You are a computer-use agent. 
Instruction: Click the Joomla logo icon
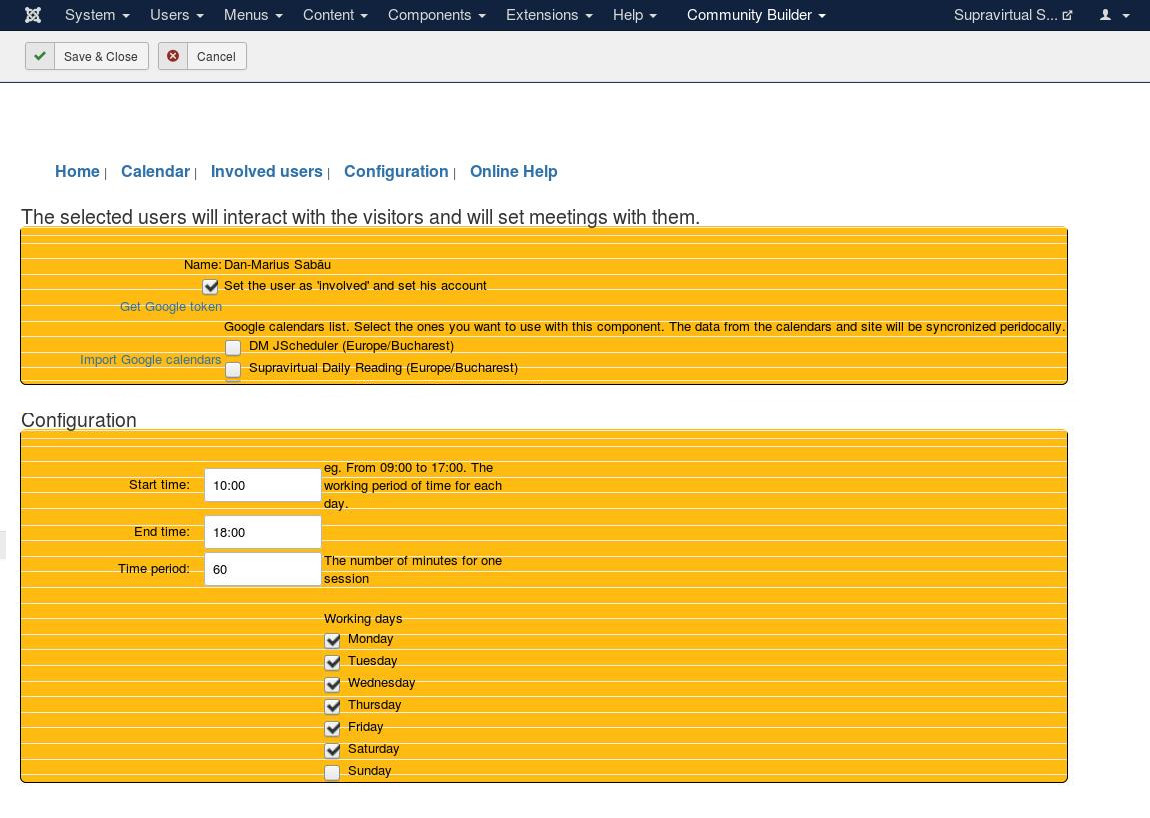coord(33,15)
